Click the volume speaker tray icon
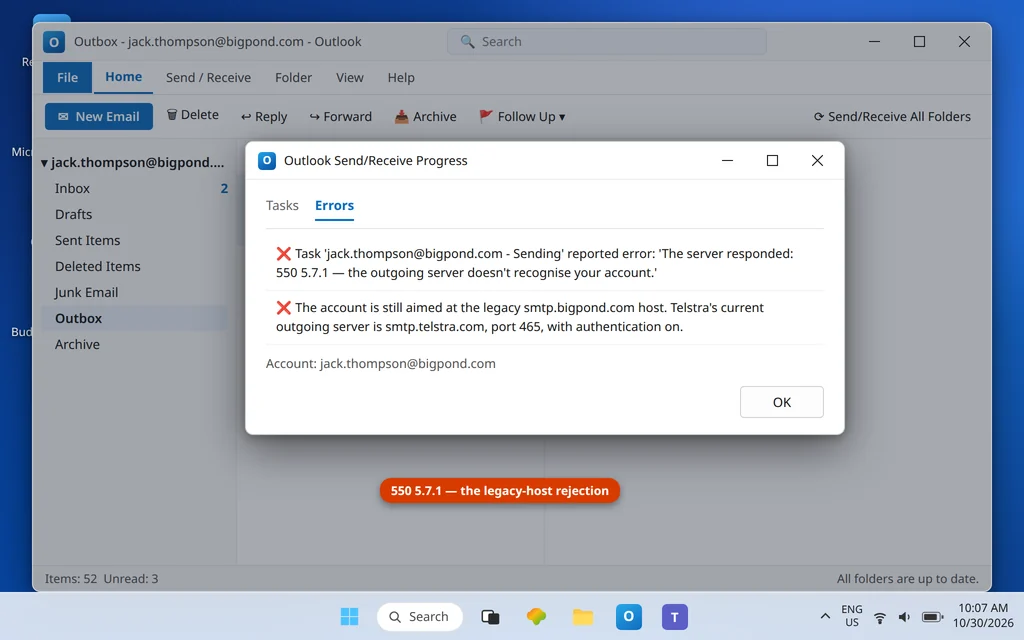The image size is (1024, 640). 904,617
